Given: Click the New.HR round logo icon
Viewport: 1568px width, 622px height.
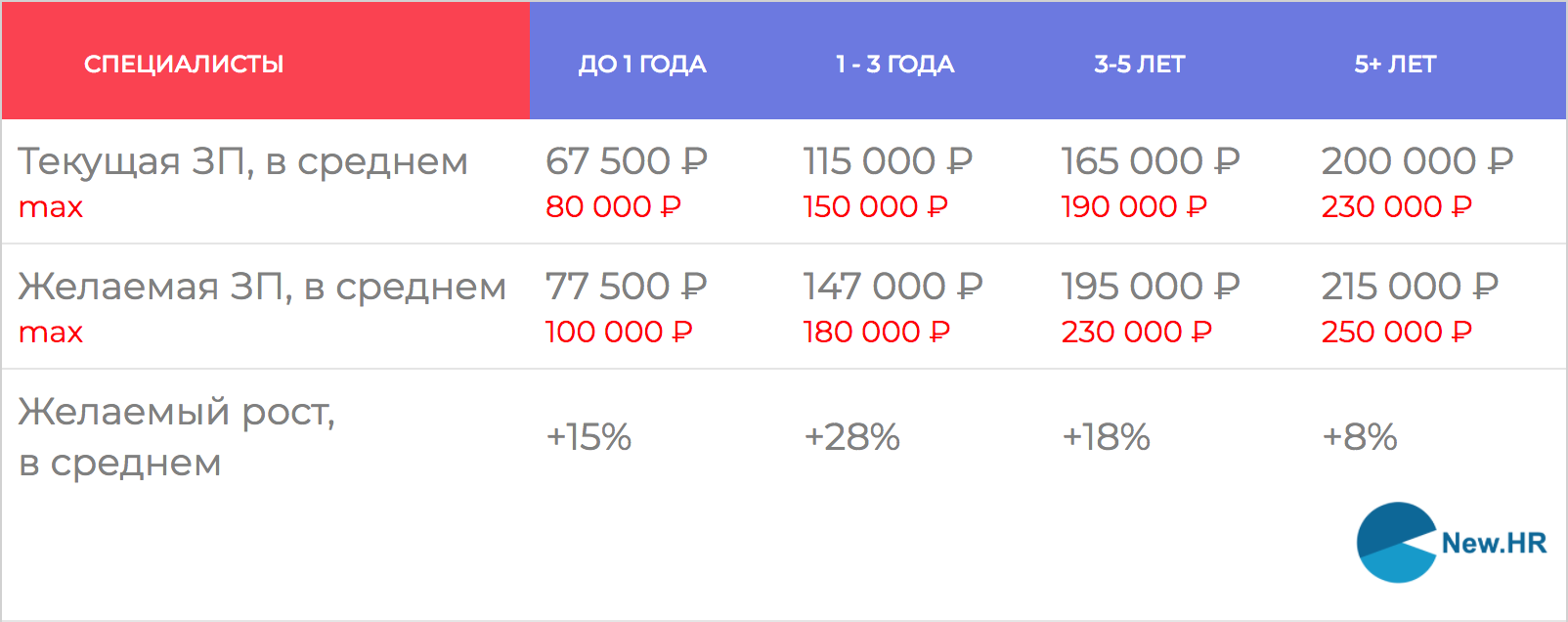Looking at the screenshot, I should pyautogui.click(x=1397, y=542).
